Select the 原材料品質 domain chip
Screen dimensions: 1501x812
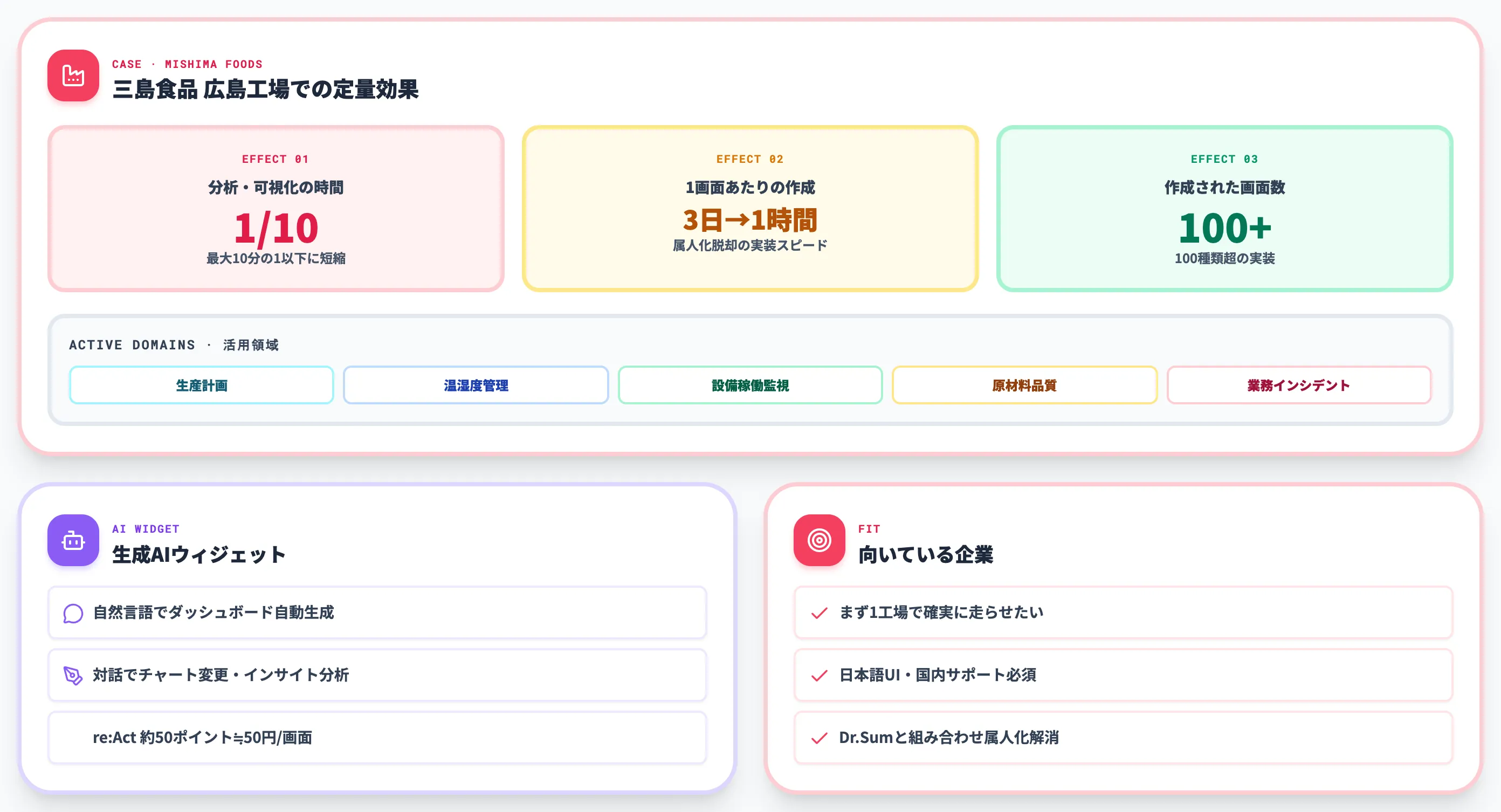point(1025,386)
